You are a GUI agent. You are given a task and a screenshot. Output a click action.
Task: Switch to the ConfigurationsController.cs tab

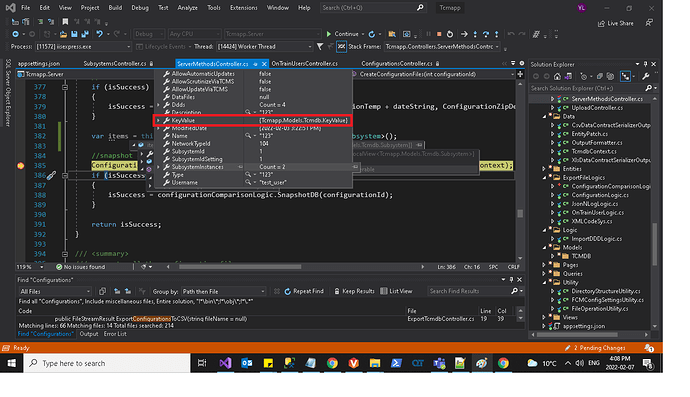(x=397, y=63)
